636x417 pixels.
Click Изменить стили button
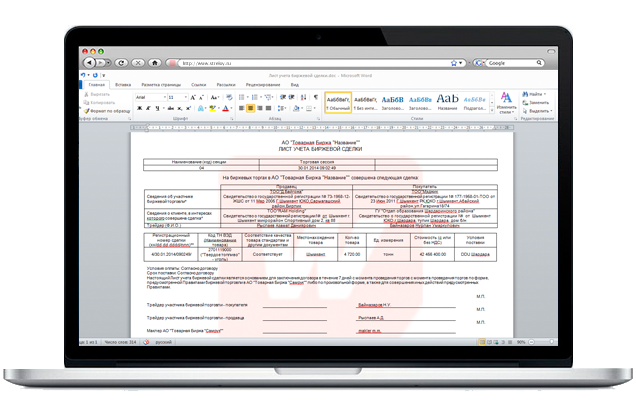tap(506, 103)
